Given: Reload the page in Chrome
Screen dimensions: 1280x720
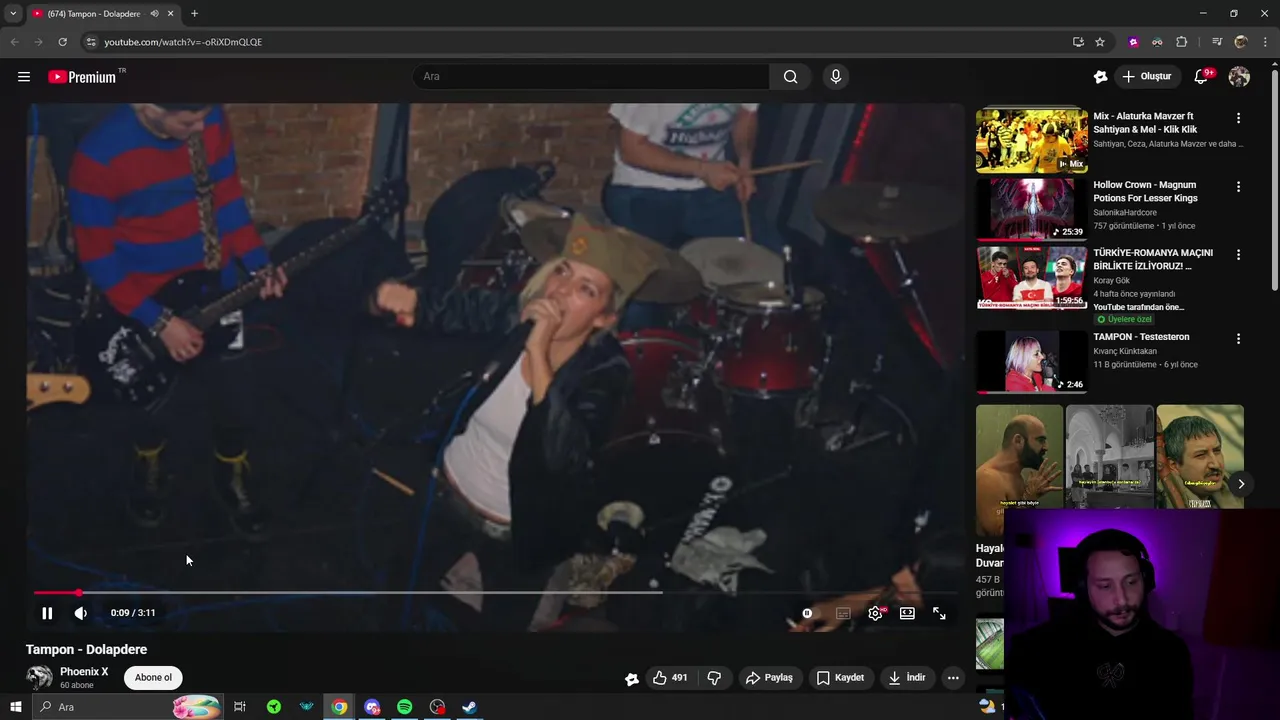Looking at the screenshot, I should pyautogui.click(x=62, y=42).
